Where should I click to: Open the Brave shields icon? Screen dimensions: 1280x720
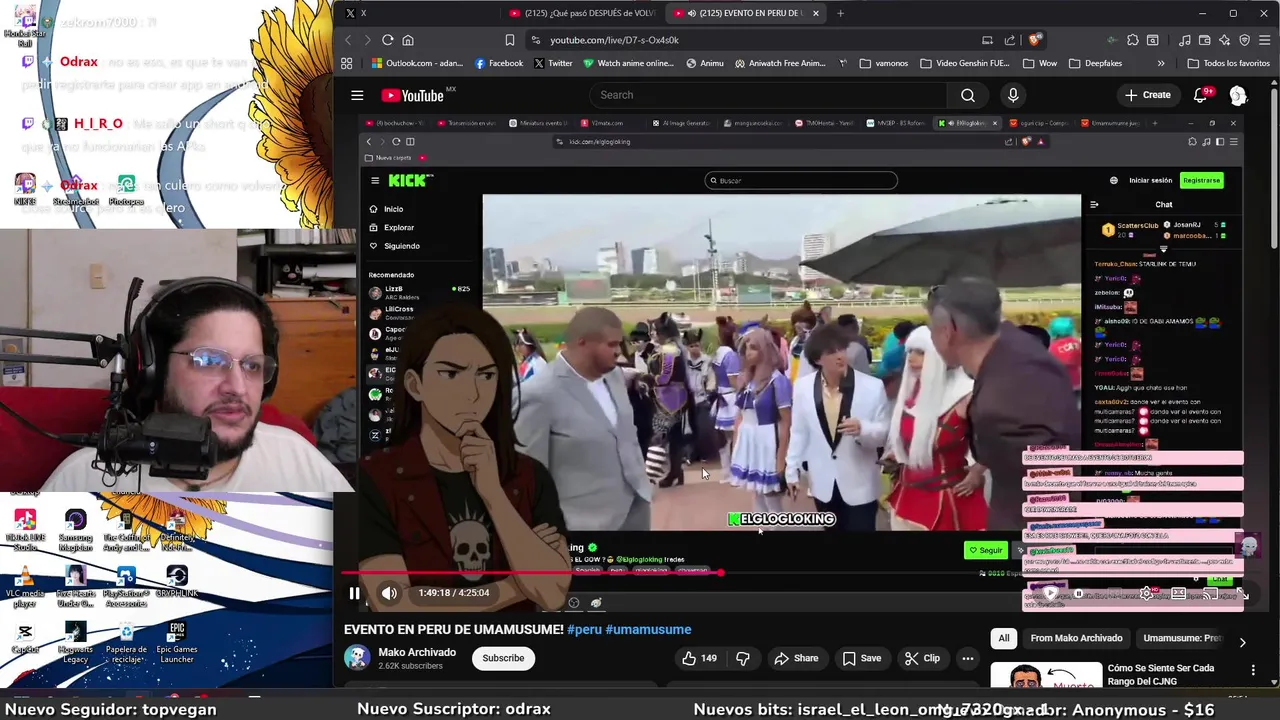coord(1034,40)
